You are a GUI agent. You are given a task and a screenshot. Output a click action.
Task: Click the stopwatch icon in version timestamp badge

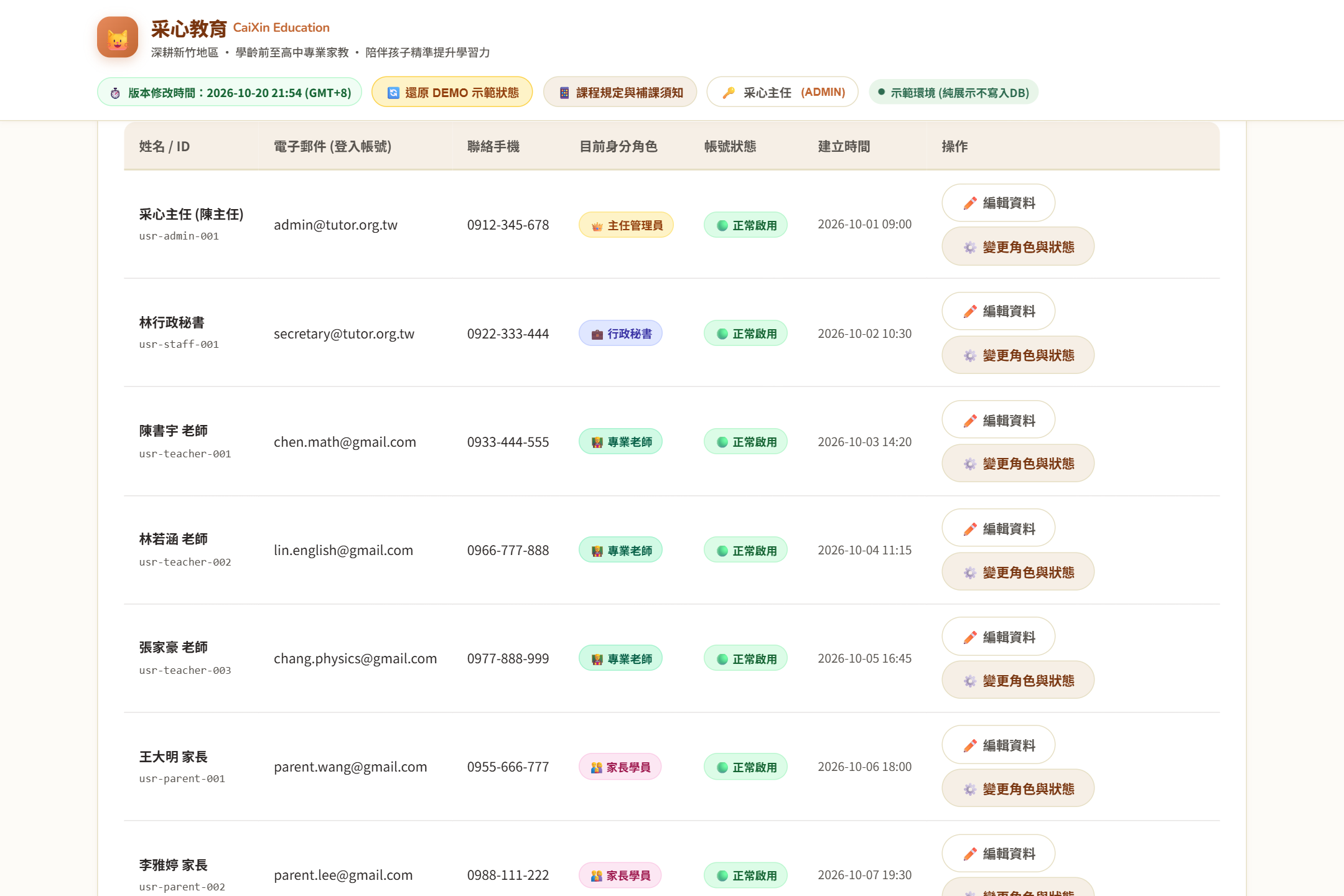pyautogui.click(x=115, y=93)
